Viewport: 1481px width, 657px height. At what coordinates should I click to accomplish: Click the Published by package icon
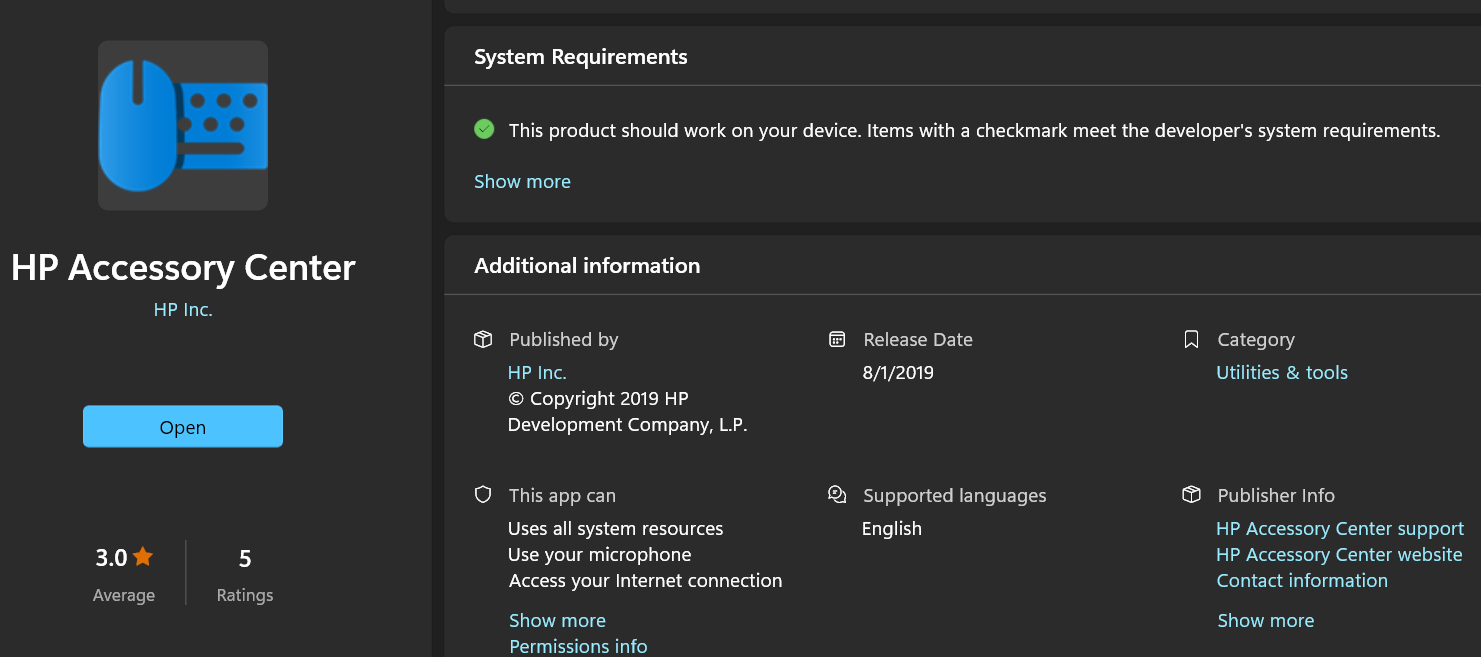tap(483, 339)
